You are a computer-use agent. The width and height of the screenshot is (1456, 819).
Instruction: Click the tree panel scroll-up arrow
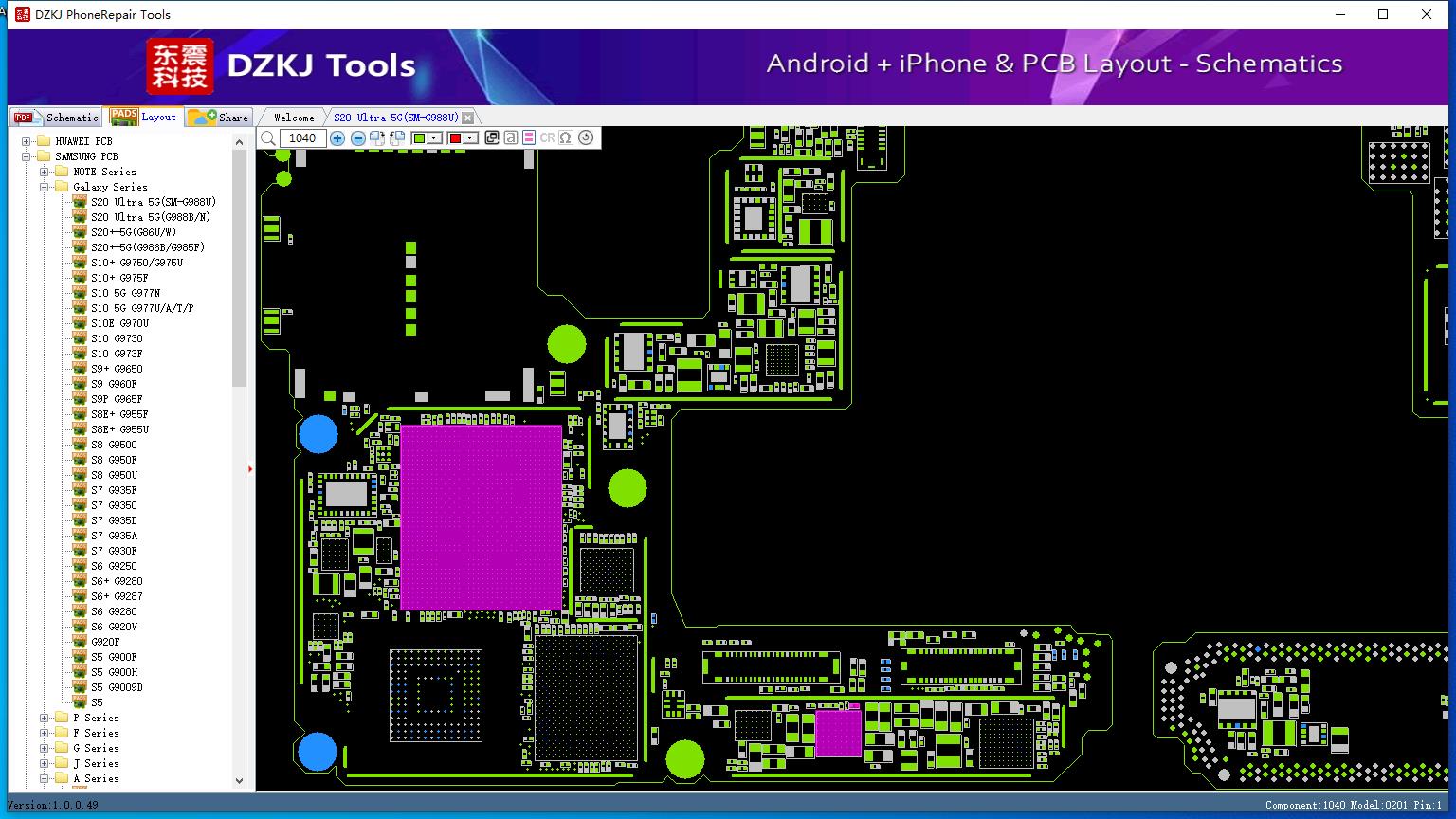pyautogui.click(x=239, y=142)
